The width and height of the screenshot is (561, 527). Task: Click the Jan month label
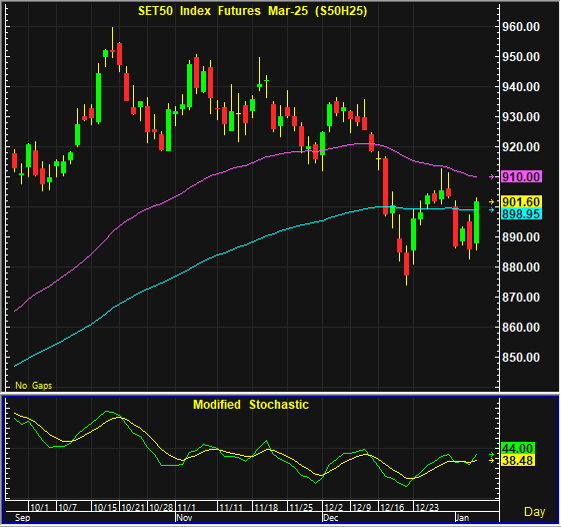coord(462,518)
